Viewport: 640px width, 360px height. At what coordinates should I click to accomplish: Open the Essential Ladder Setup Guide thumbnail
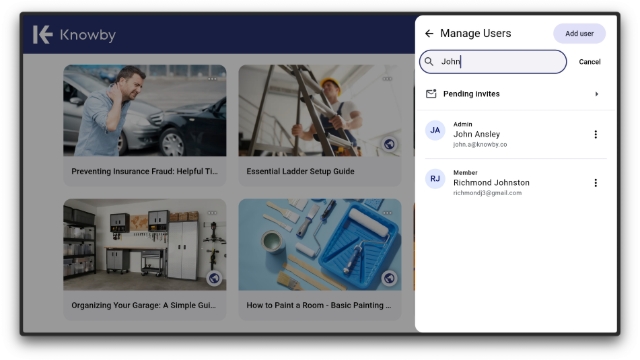point(320,110)
